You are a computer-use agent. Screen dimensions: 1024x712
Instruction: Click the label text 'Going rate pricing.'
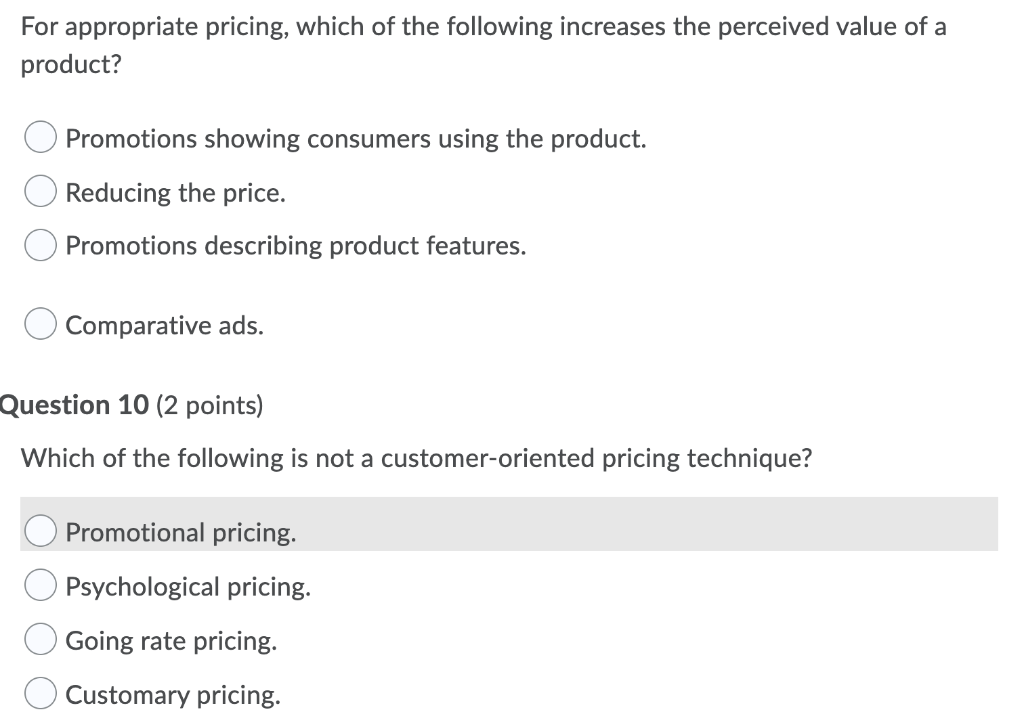tap(170, 640)
